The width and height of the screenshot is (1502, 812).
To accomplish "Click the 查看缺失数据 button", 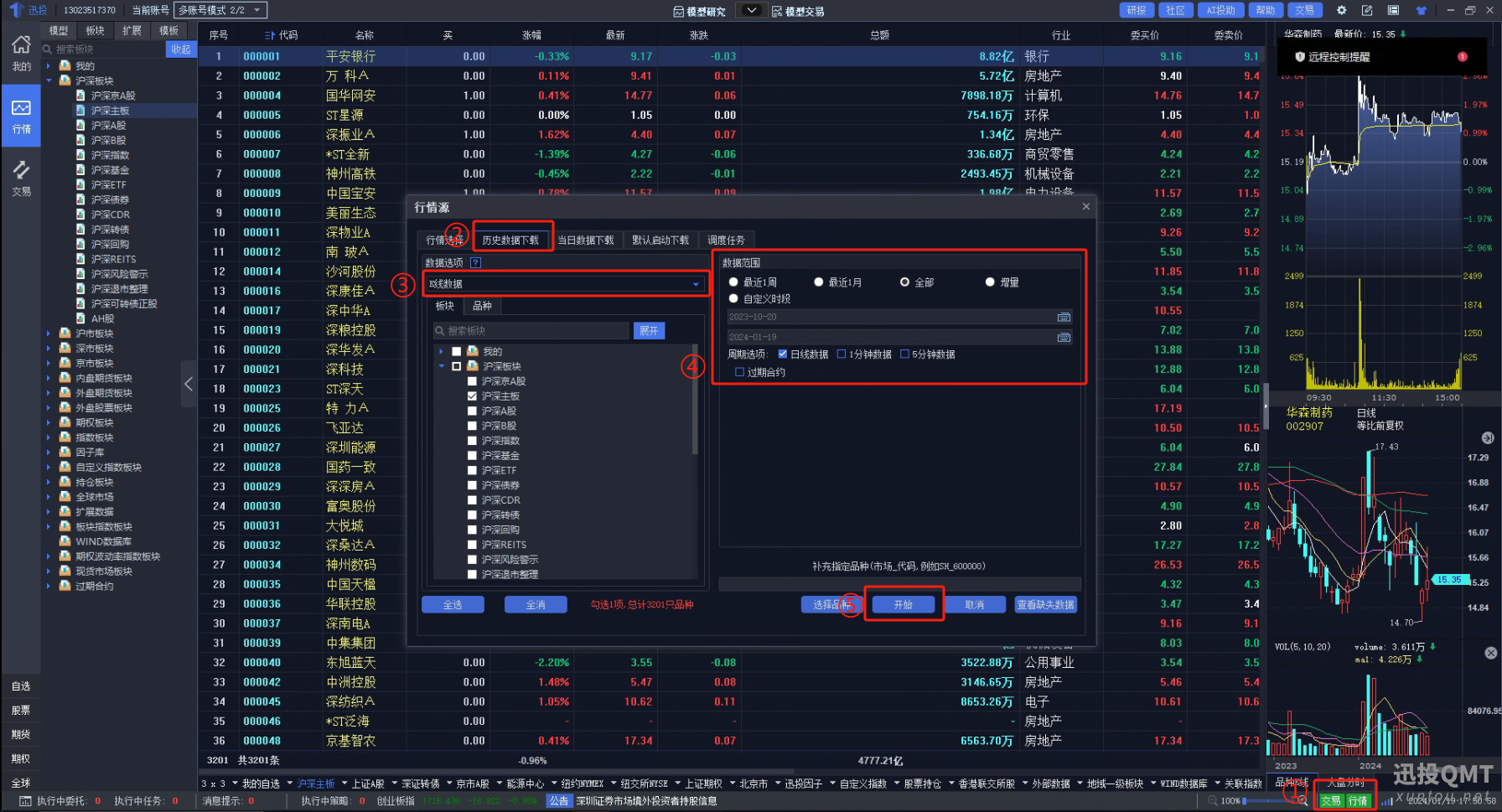I will 1046,604.
